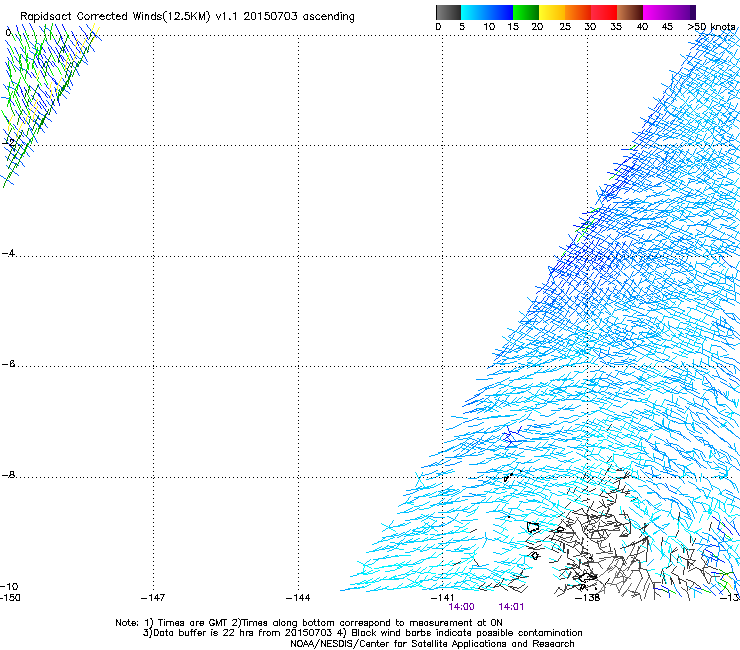Click the Rapidscat Corrected Winds title text
Image resolution: width=740 pixels, height=650 pixels.
point(187,16)
